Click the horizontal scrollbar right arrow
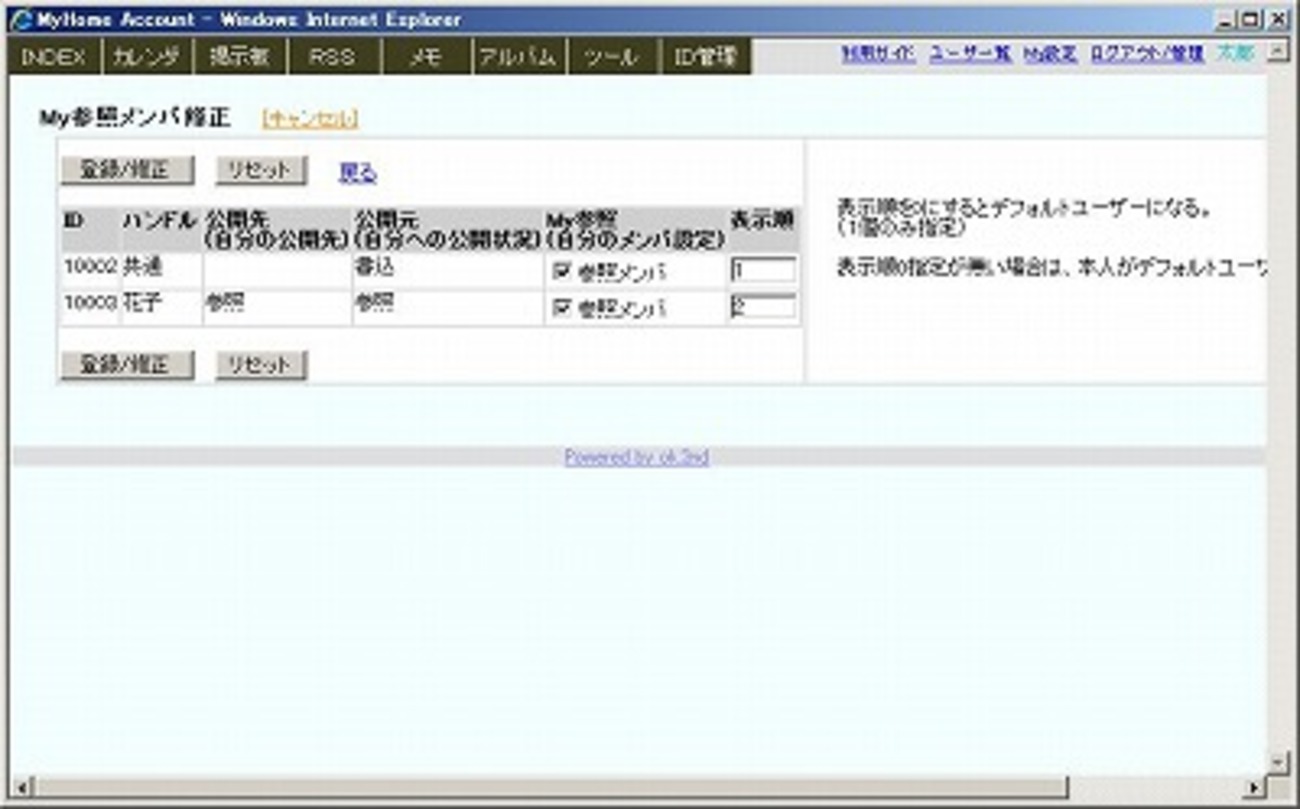The width and height of the screenshot is (1300, 809). (1254, 786)
